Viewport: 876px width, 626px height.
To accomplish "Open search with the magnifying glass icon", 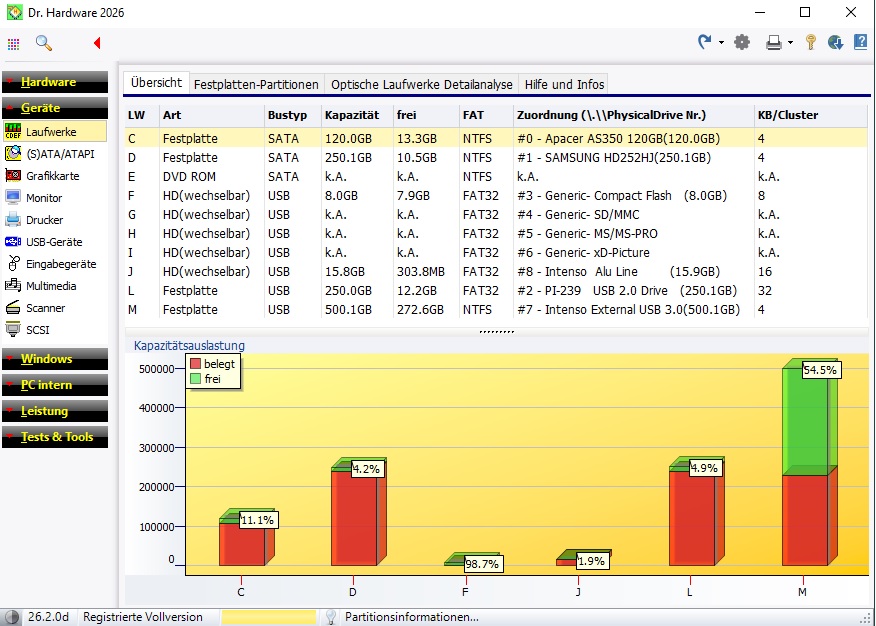I will (44, 43).
